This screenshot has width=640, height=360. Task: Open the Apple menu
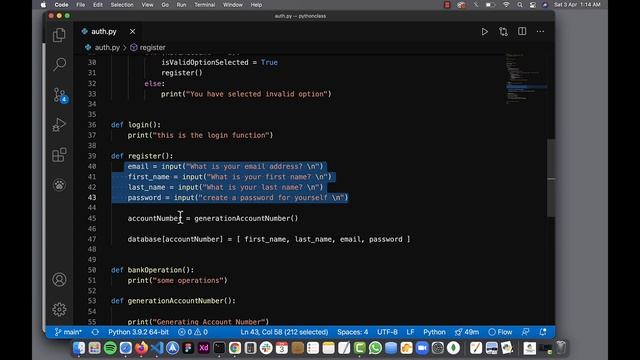pos(43,5)
